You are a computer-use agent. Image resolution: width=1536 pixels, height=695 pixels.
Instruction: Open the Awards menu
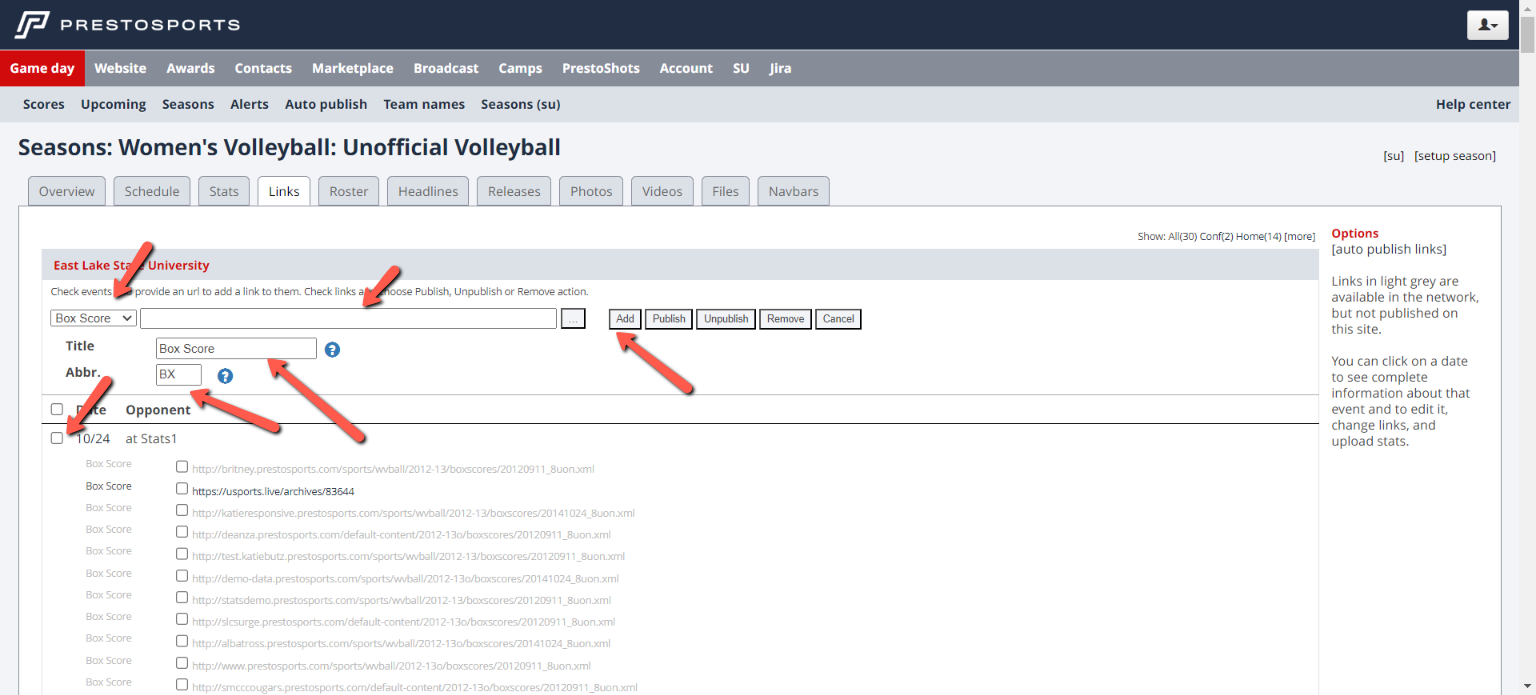click(x=191, y=68)
